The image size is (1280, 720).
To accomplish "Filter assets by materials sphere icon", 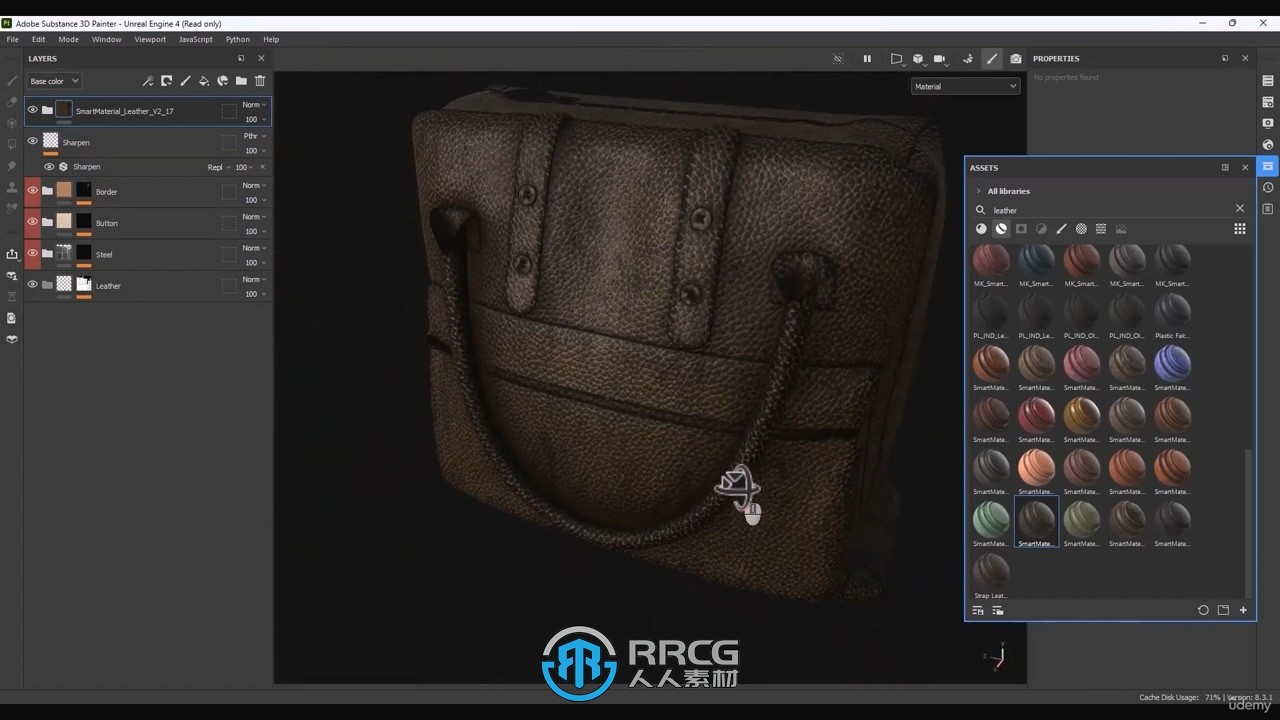I will tap(981, 229).
